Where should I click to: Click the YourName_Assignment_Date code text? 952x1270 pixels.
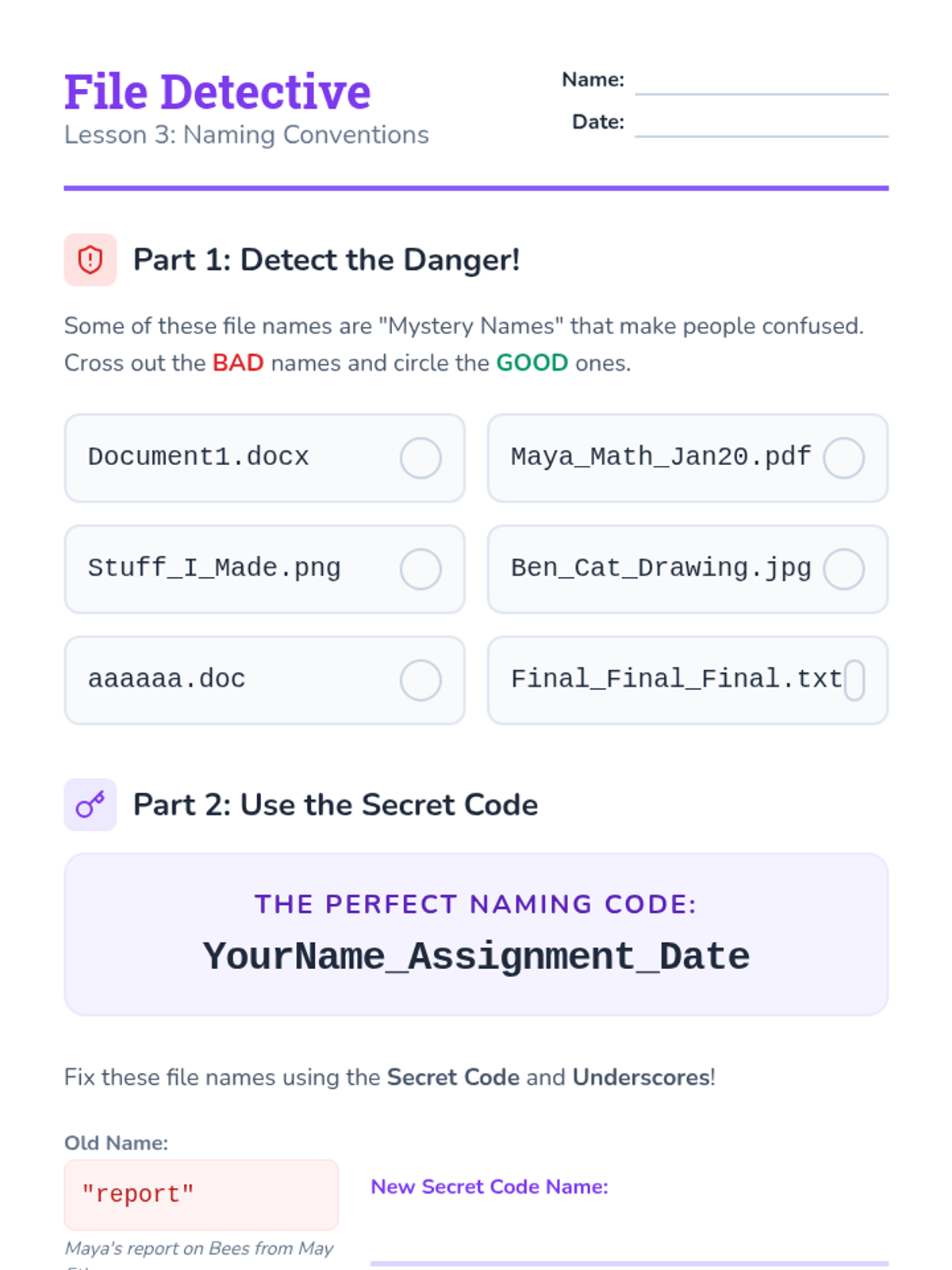[x=476, y=956]
